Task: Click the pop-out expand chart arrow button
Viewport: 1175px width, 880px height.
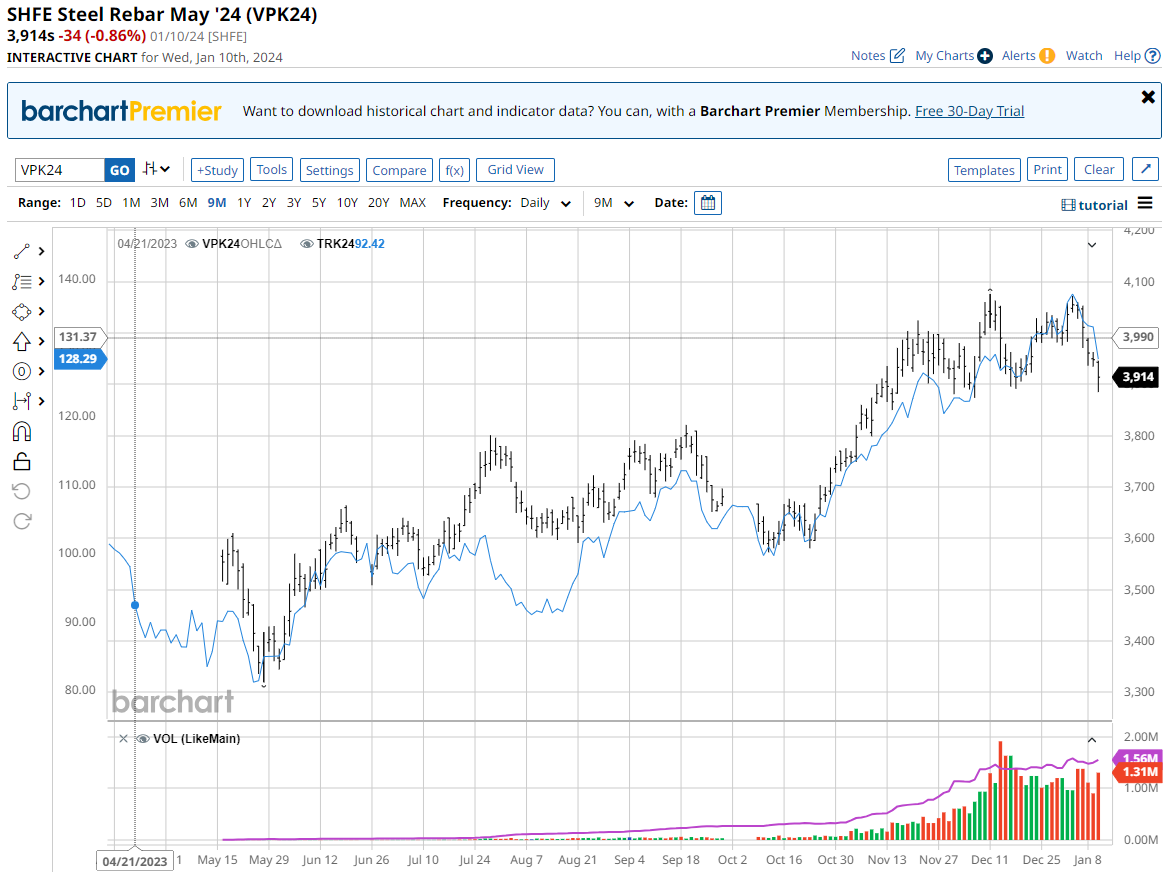Action: [x=1145, y=170]
